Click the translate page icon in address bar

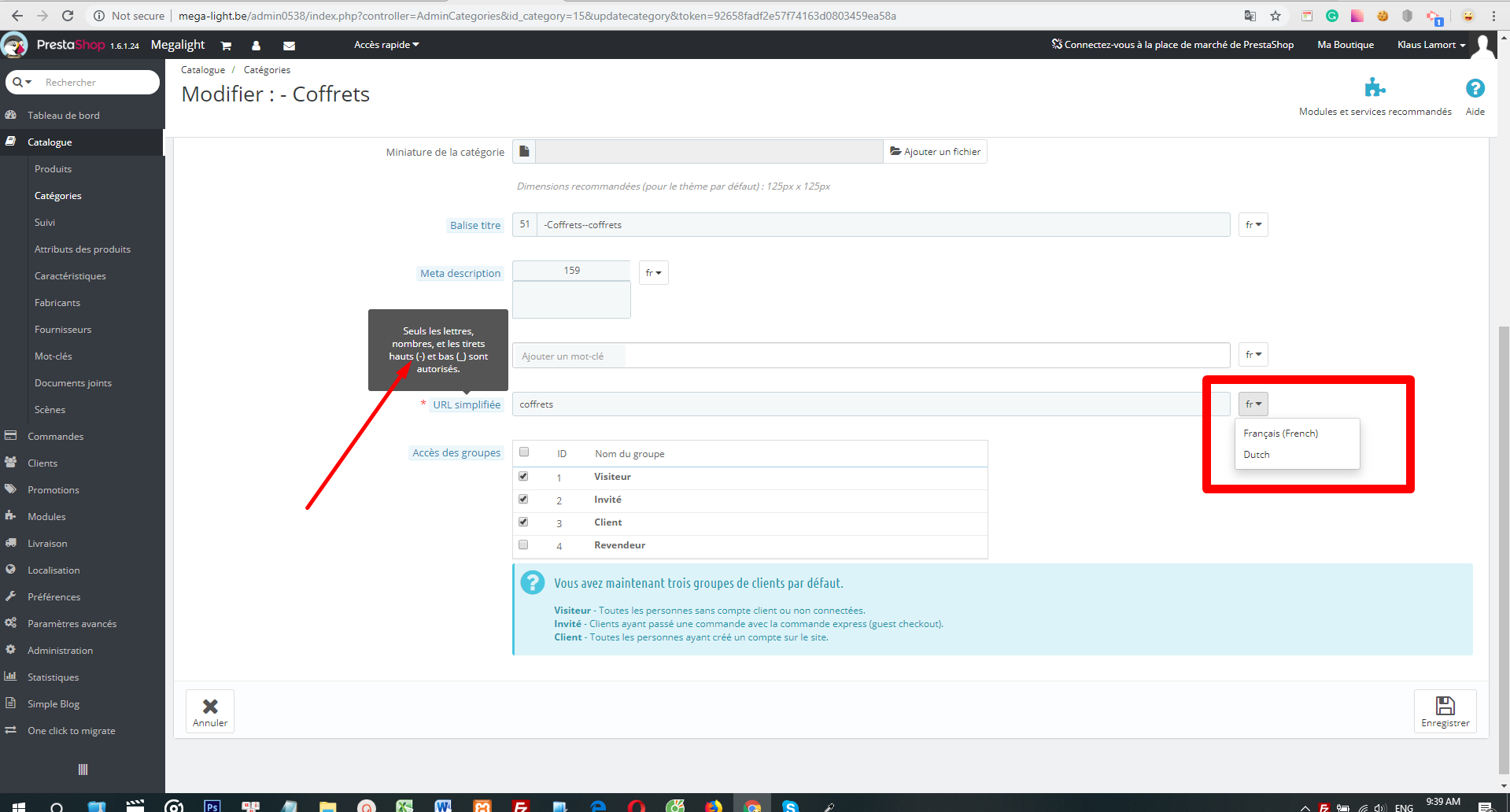click(1250, 16)
